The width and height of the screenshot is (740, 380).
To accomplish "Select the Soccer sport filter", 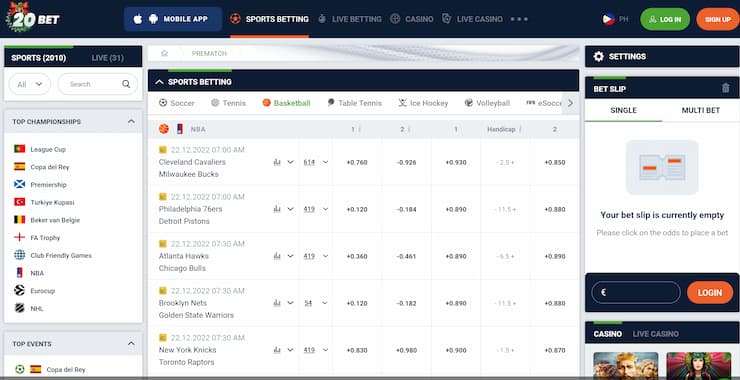I will [177, 103].
